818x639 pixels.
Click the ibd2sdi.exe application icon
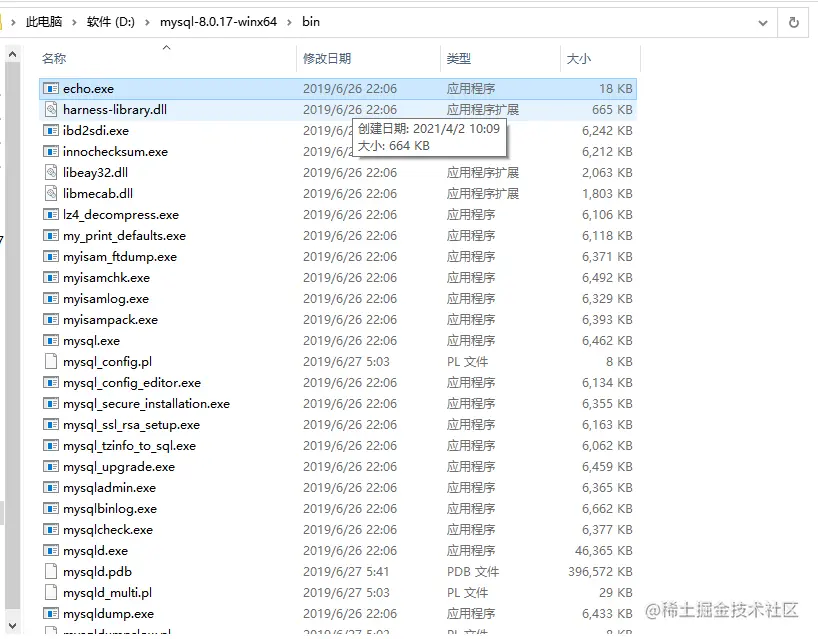point(51,130)
